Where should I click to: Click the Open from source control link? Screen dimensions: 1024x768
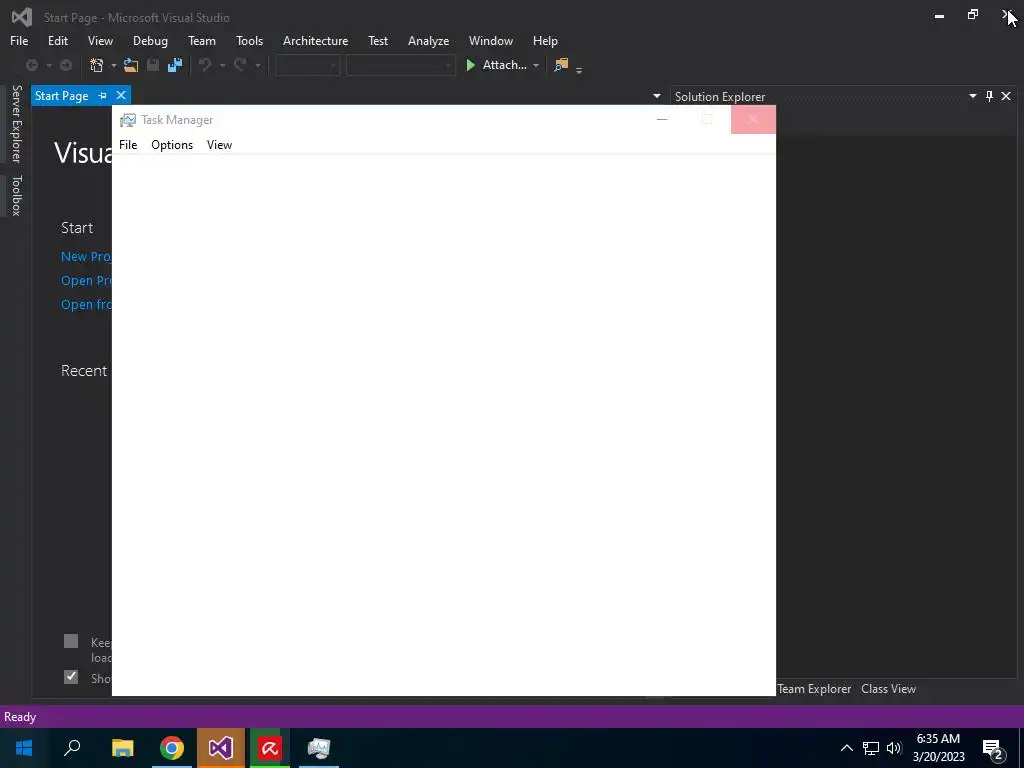point(86,305)
